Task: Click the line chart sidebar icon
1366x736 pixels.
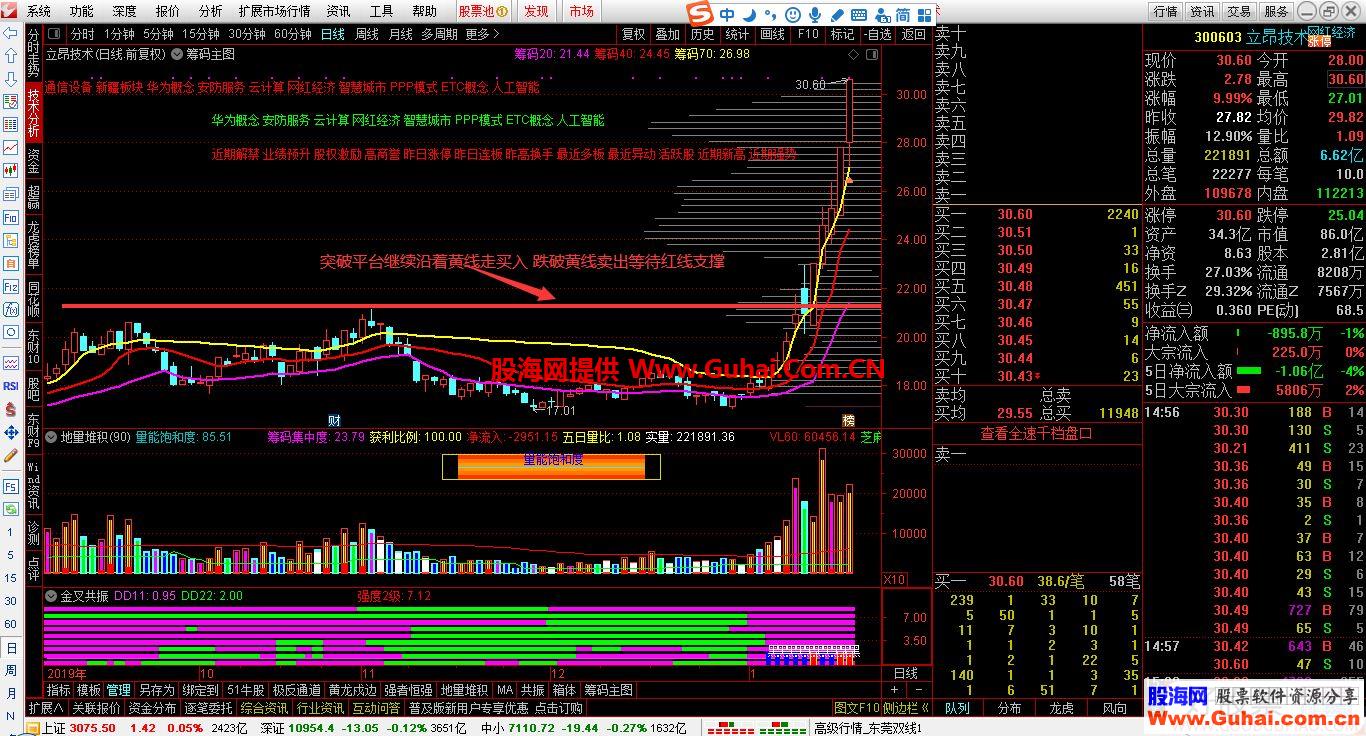Action: pos(10,147)
